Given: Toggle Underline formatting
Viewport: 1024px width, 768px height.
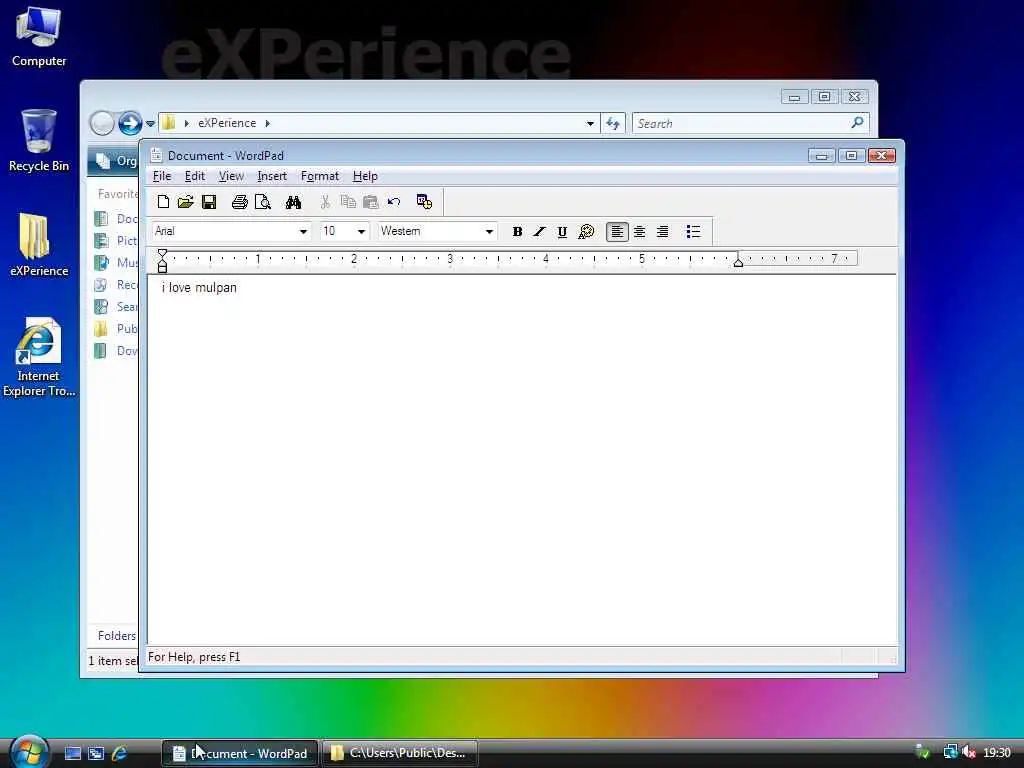Looking at the screenshot, I should click(562, 231).
